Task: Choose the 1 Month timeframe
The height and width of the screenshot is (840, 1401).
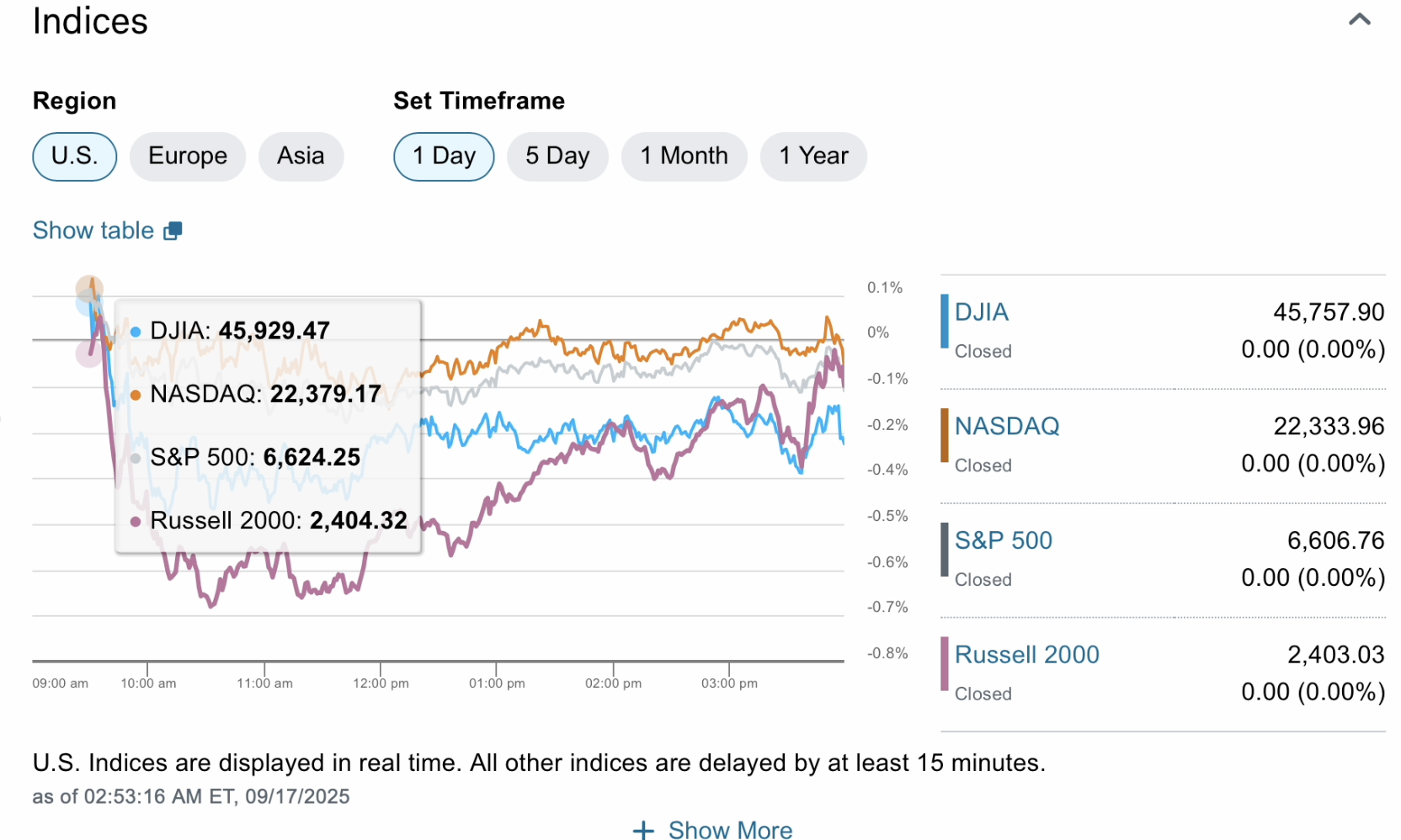Action: (x=684, y=157)
